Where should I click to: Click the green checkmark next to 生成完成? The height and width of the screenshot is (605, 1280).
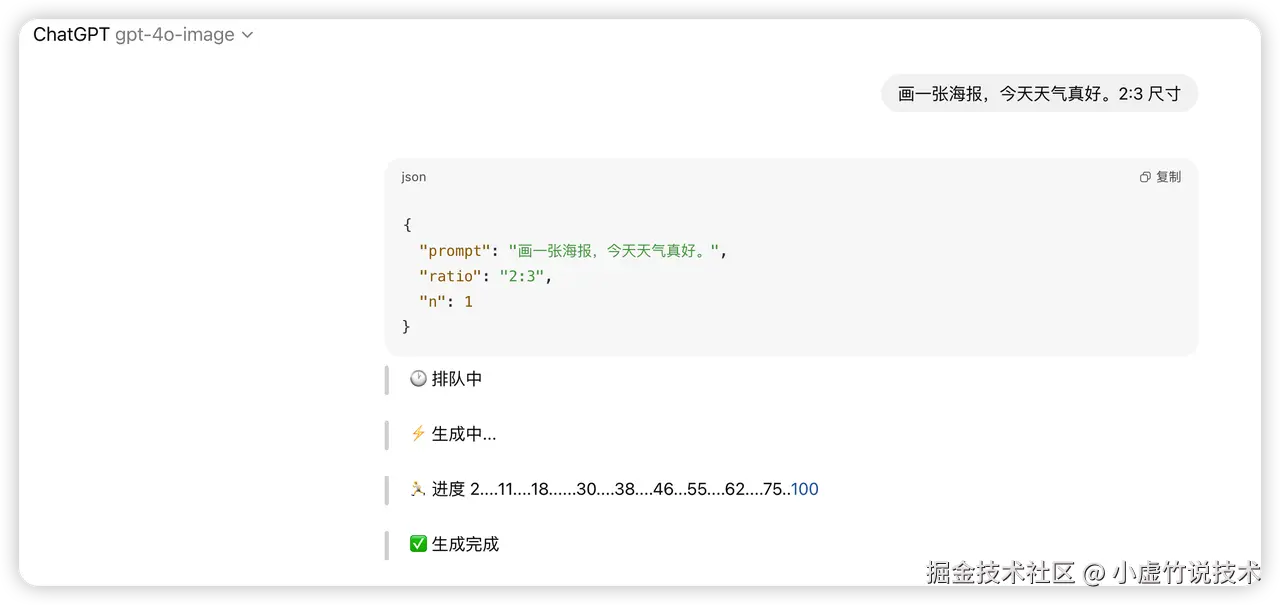[x=418, y=544]
